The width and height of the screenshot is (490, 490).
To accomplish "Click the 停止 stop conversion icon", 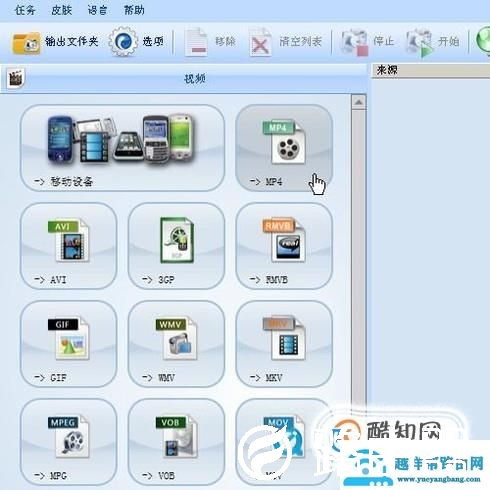I will click(x=354, y=42).
